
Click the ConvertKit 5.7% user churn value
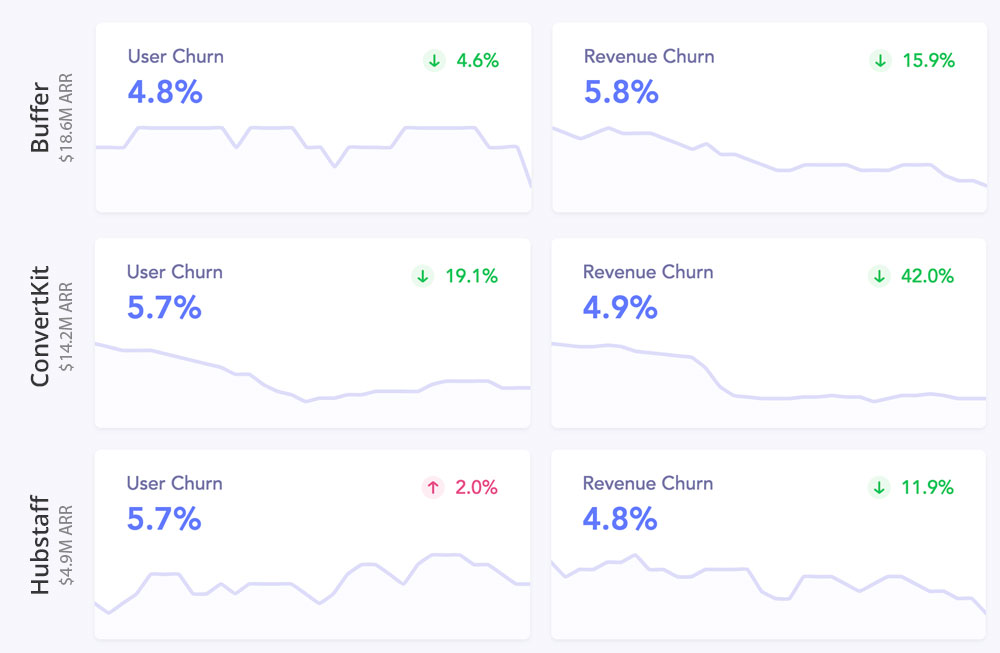[x=164, y=307]
